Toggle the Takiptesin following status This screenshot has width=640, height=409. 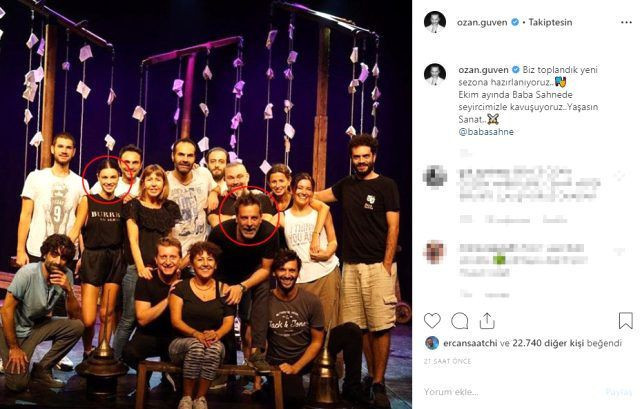[x=550, y=22]
